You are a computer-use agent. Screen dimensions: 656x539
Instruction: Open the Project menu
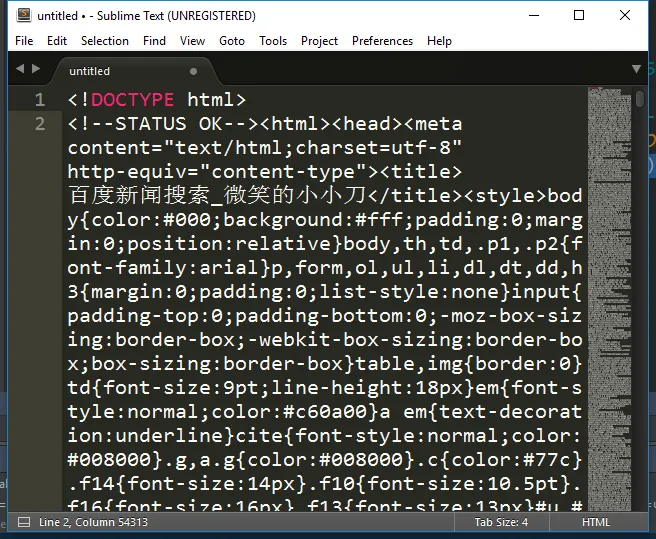coord(319,41)
